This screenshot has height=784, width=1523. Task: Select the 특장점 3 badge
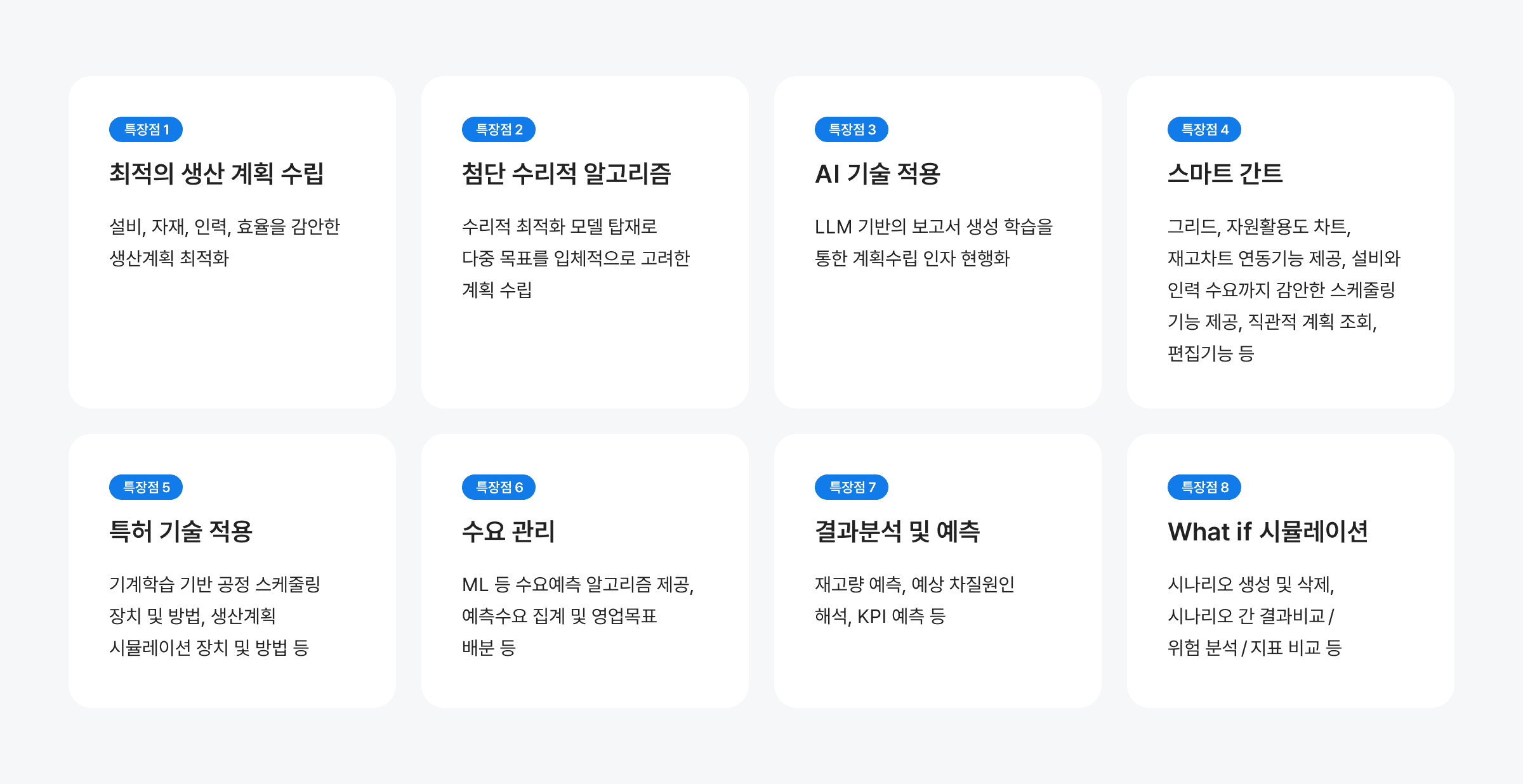click(x=852, y=129)
